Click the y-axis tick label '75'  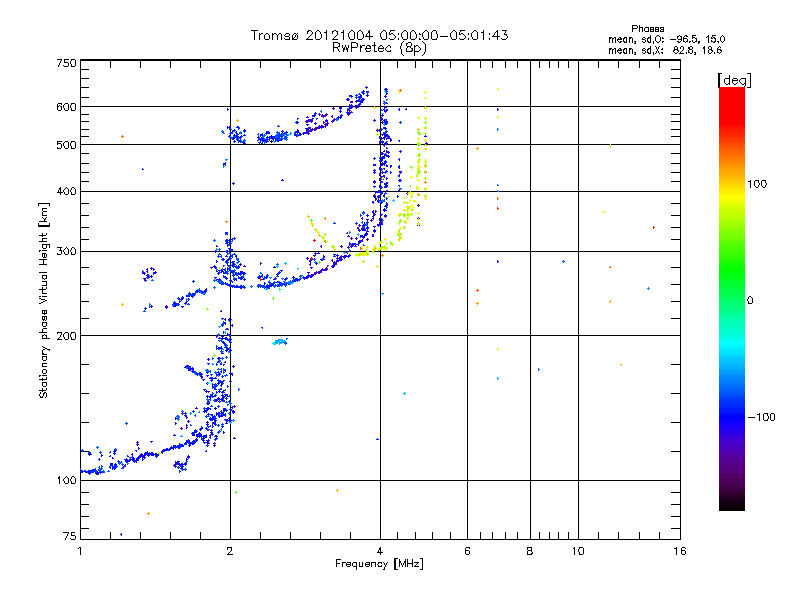(70, 536)
